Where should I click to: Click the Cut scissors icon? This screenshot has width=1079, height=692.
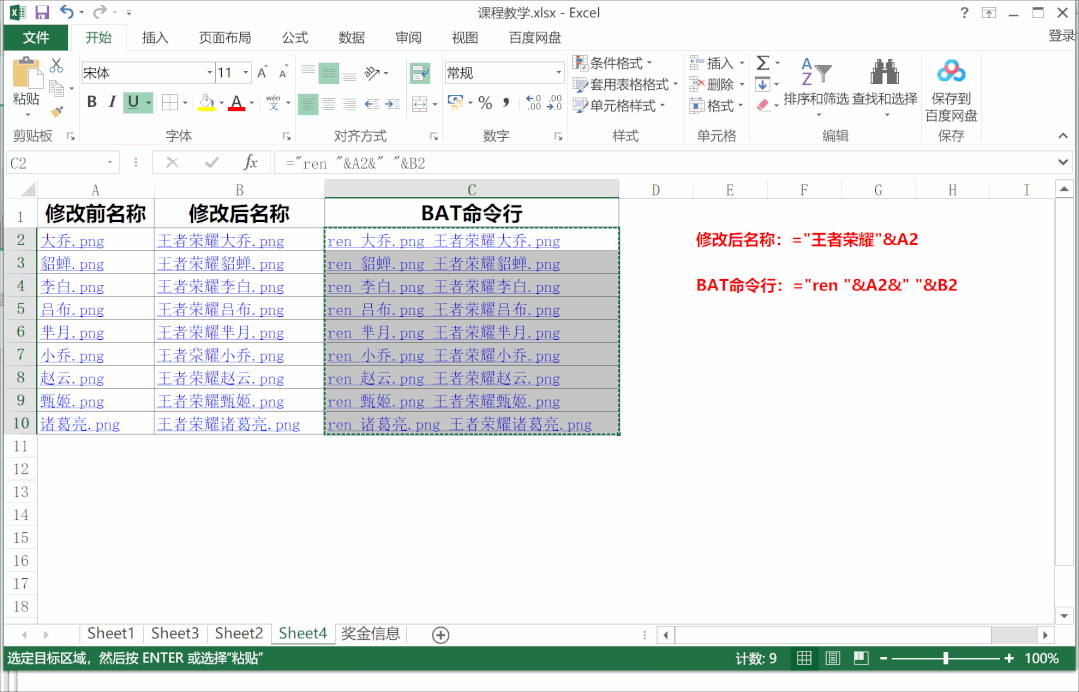[x=57, y=66]
